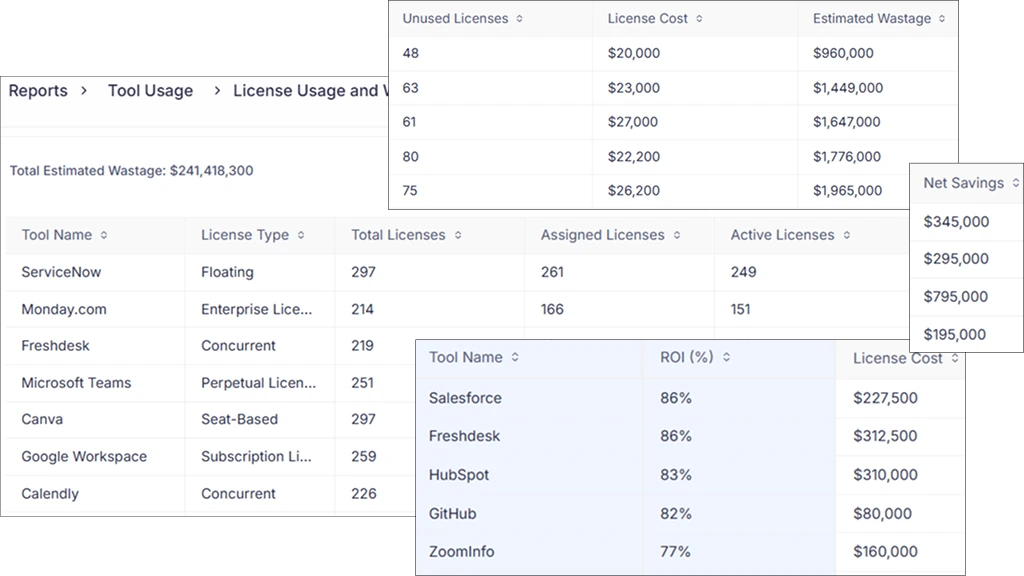Select the Salesforce ROI row
Image resolution: width=1024 pixels, height=576 pixels.
tap(465, 398)
